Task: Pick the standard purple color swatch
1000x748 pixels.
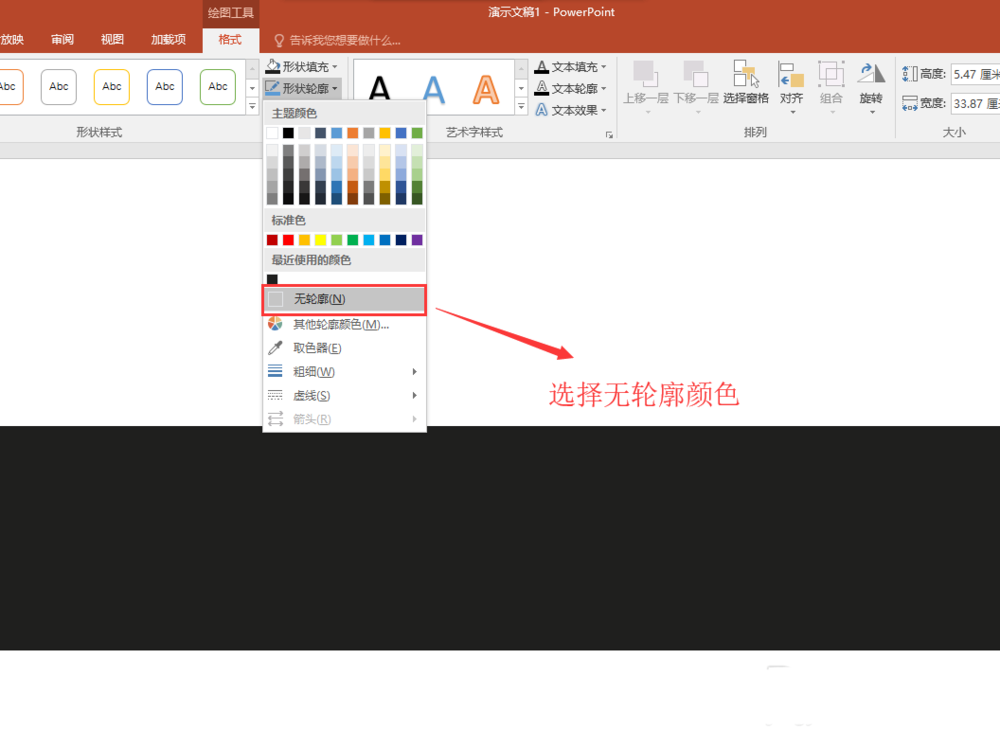Action: [417, 240]
